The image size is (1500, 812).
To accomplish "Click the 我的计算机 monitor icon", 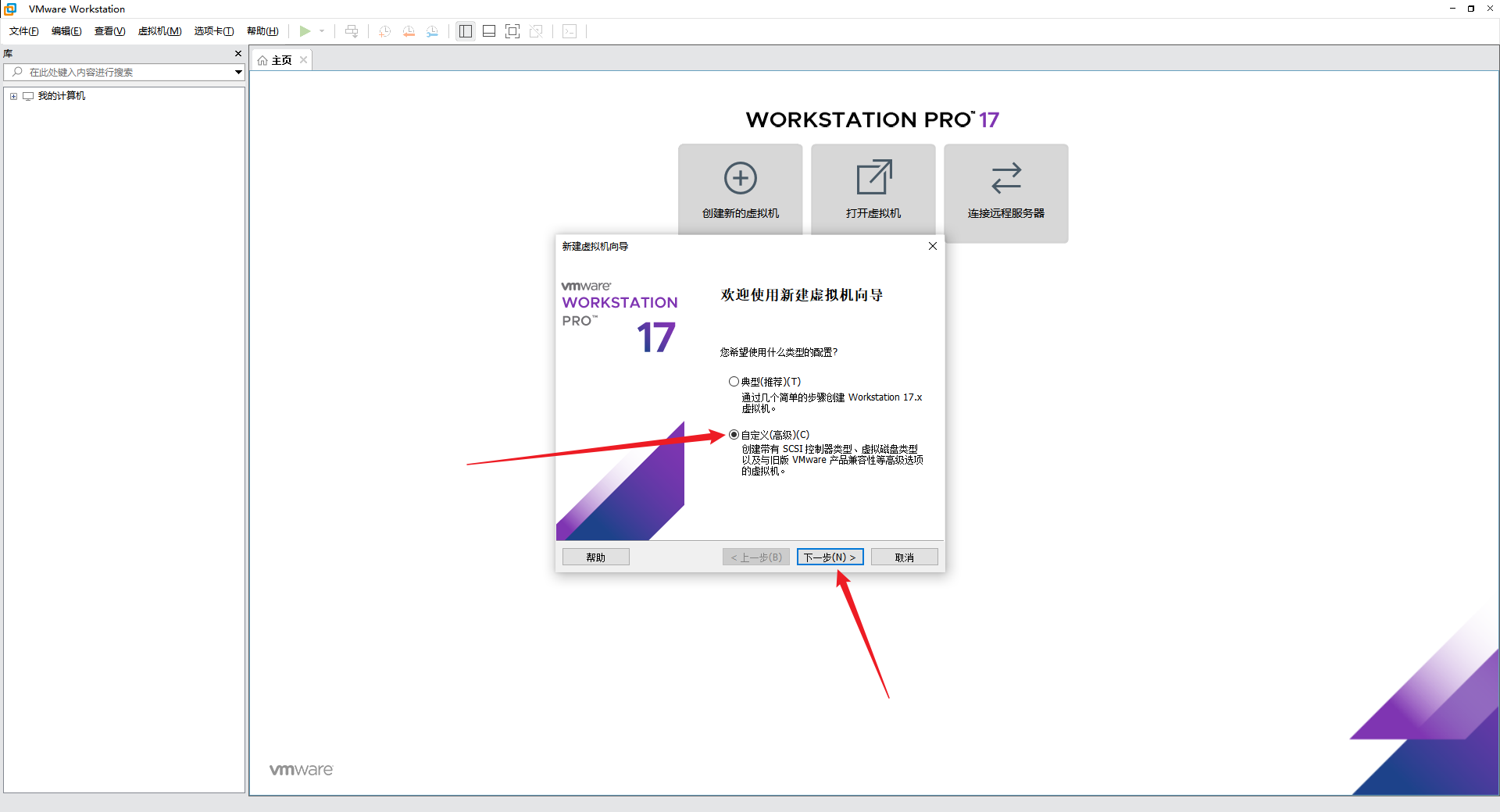I will tap(28, 96).
